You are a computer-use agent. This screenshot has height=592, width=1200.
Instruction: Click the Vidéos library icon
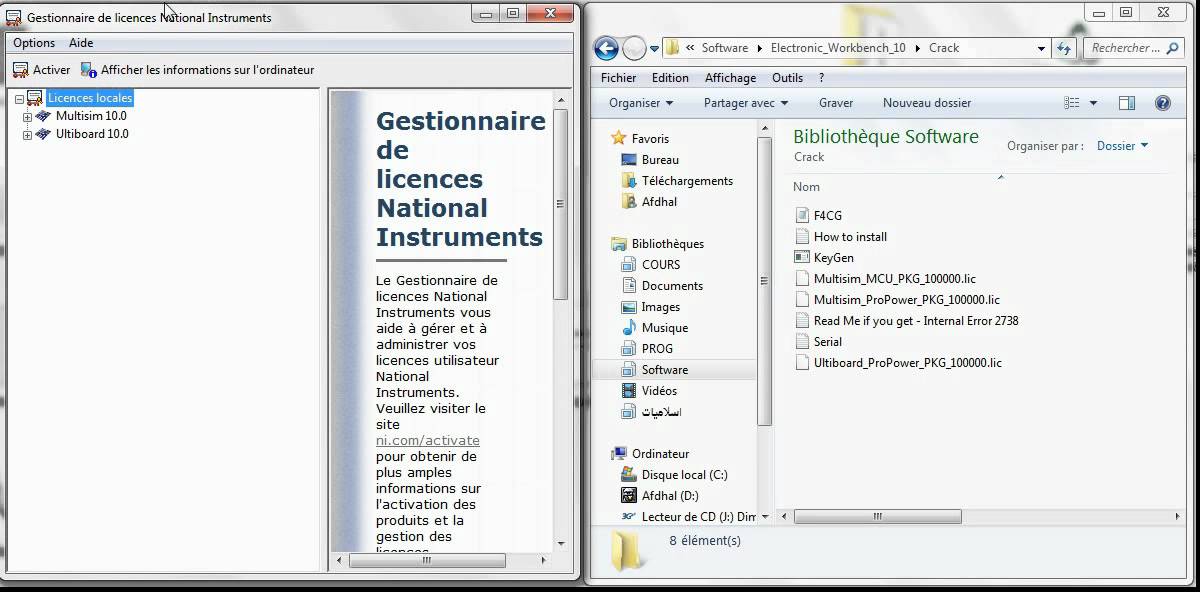click(629, 391)
